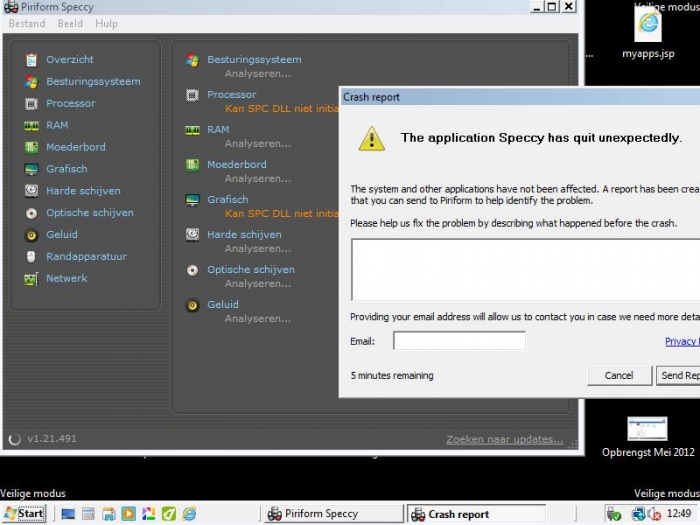Select Randapparatuur in the sidebar
The width and height of the screenshot is (700, 525).
[x=87, y=256]
